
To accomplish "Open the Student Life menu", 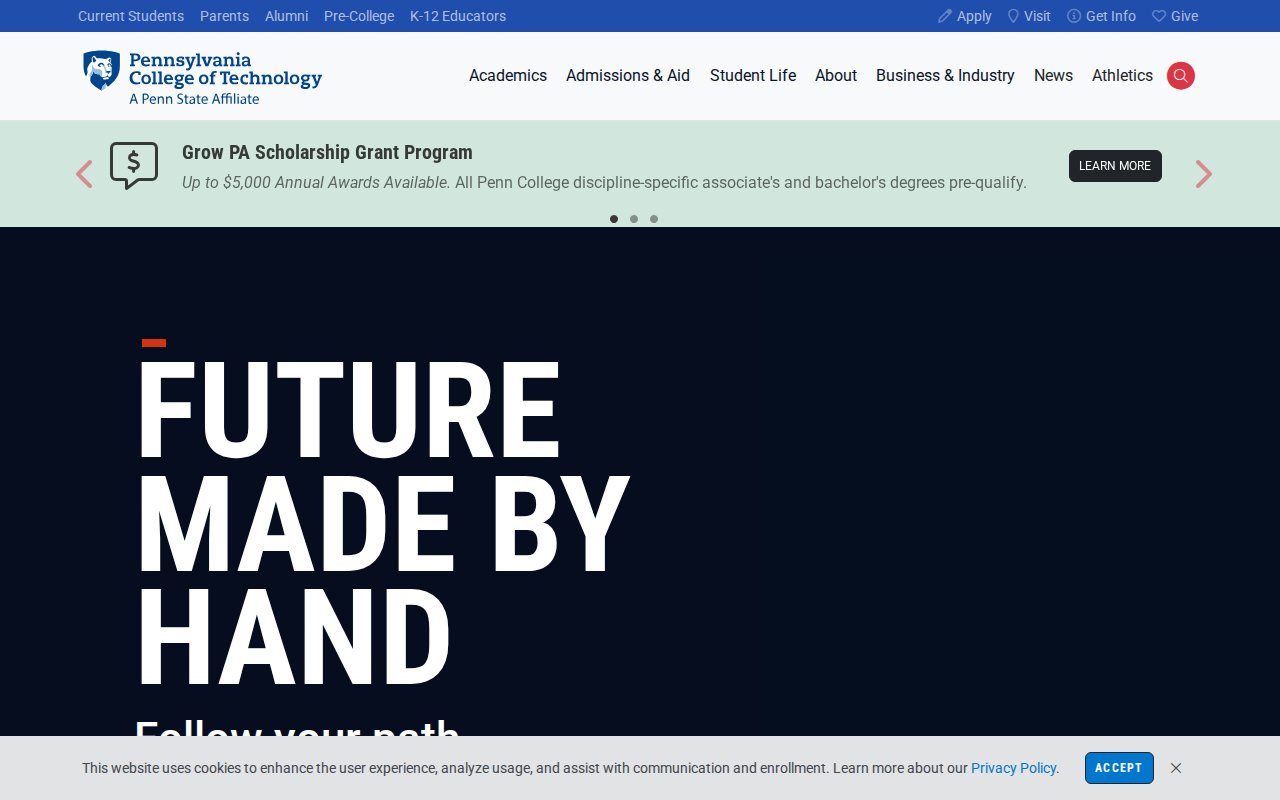I will click(753, 76).
